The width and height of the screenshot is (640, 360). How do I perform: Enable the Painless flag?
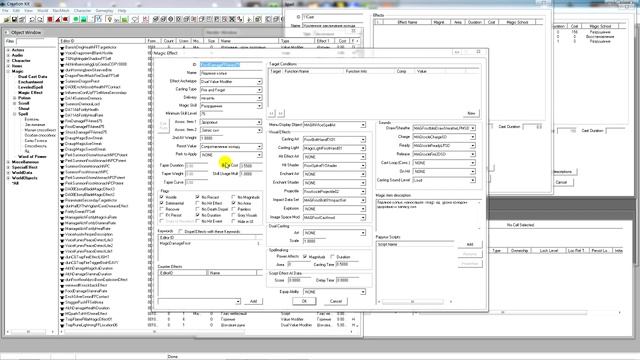233,209
